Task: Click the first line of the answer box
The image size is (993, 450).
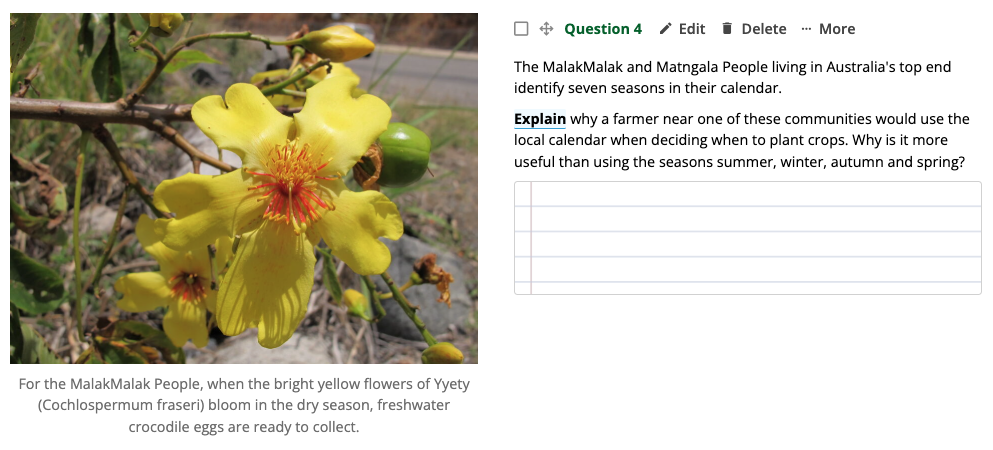Action: point(755,194)
